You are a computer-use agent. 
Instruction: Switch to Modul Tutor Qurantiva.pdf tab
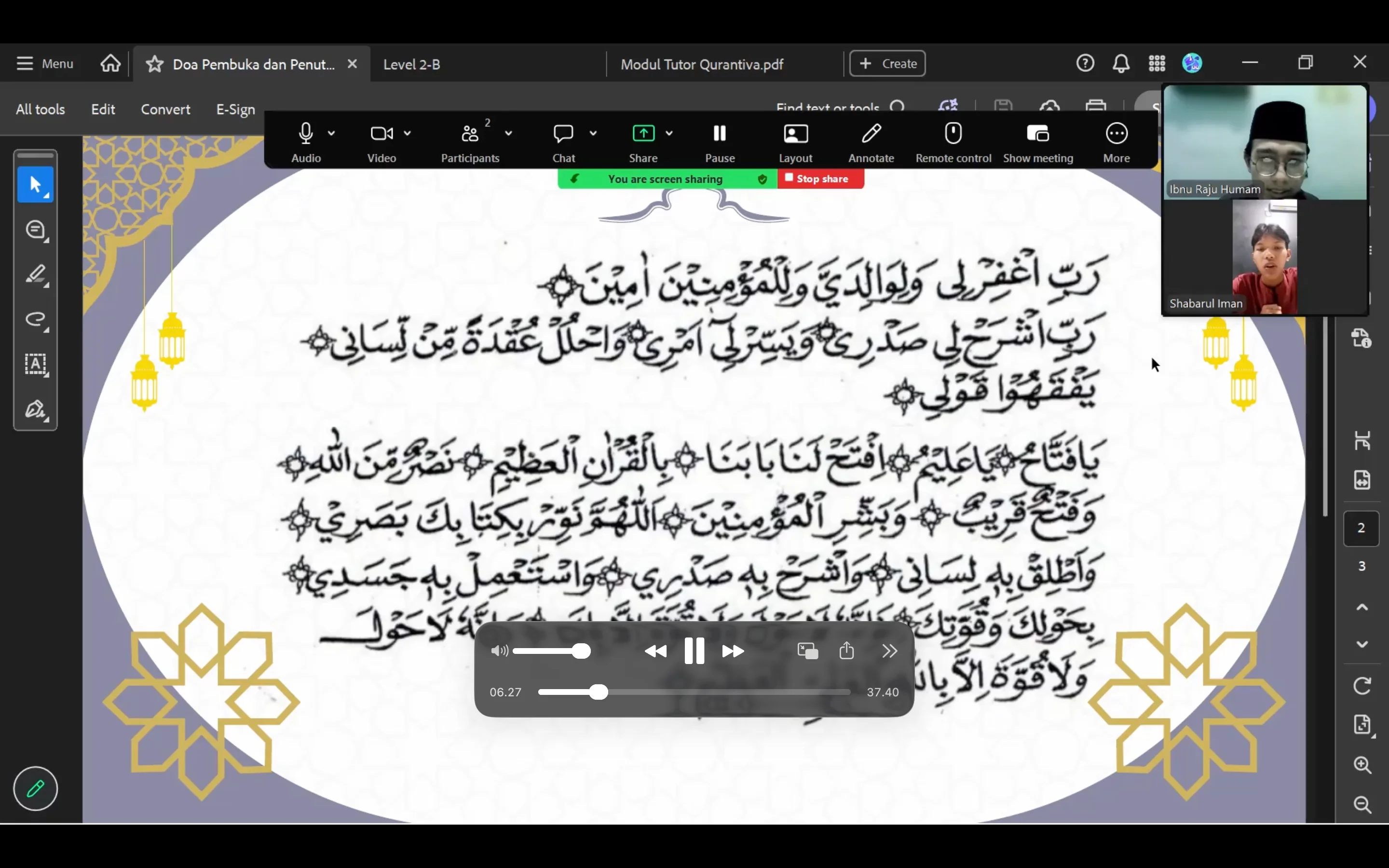click(701, 64)
